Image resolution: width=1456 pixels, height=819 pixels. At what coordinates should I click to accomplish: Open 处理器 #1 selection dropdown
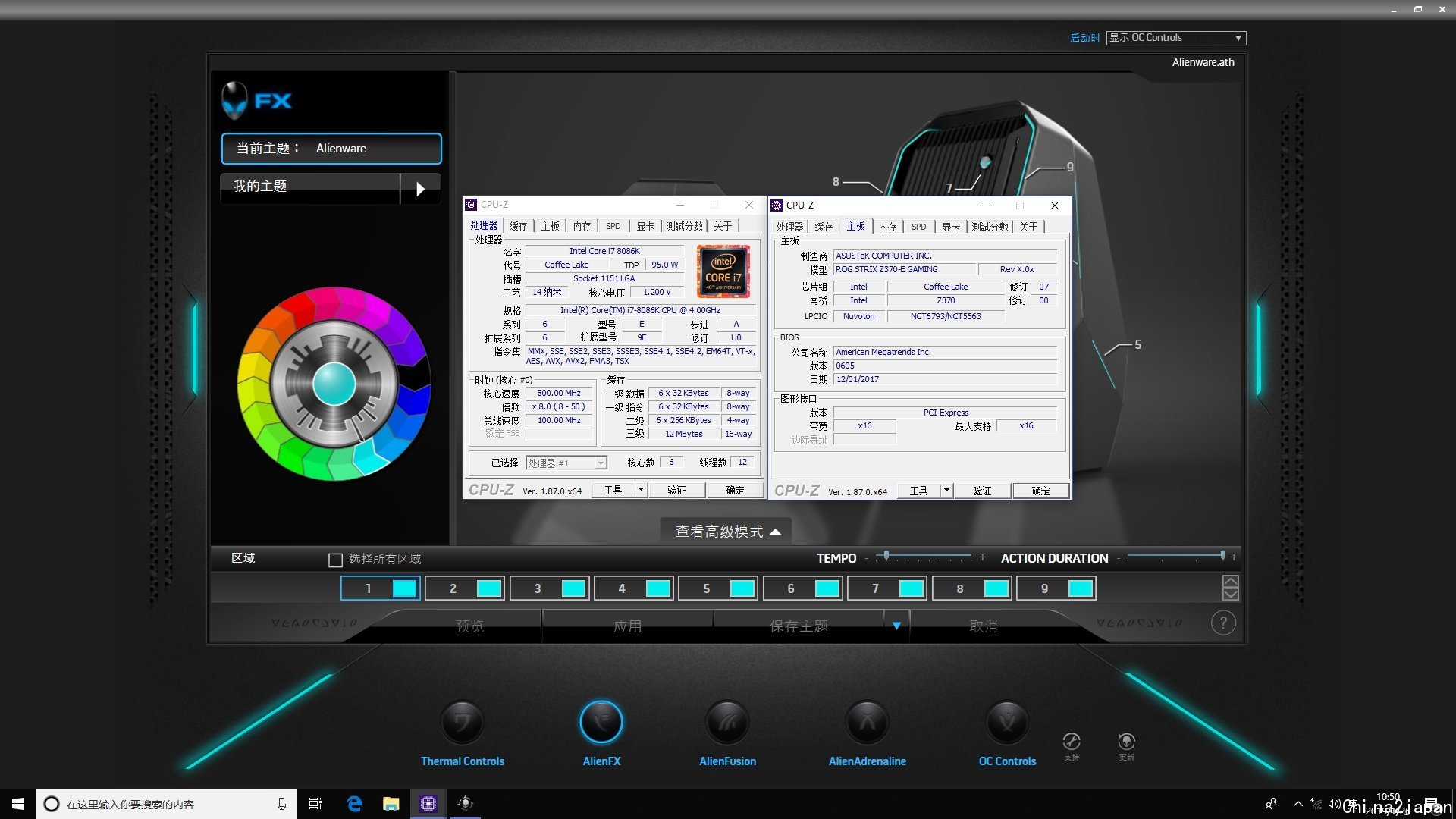point(566,463)
